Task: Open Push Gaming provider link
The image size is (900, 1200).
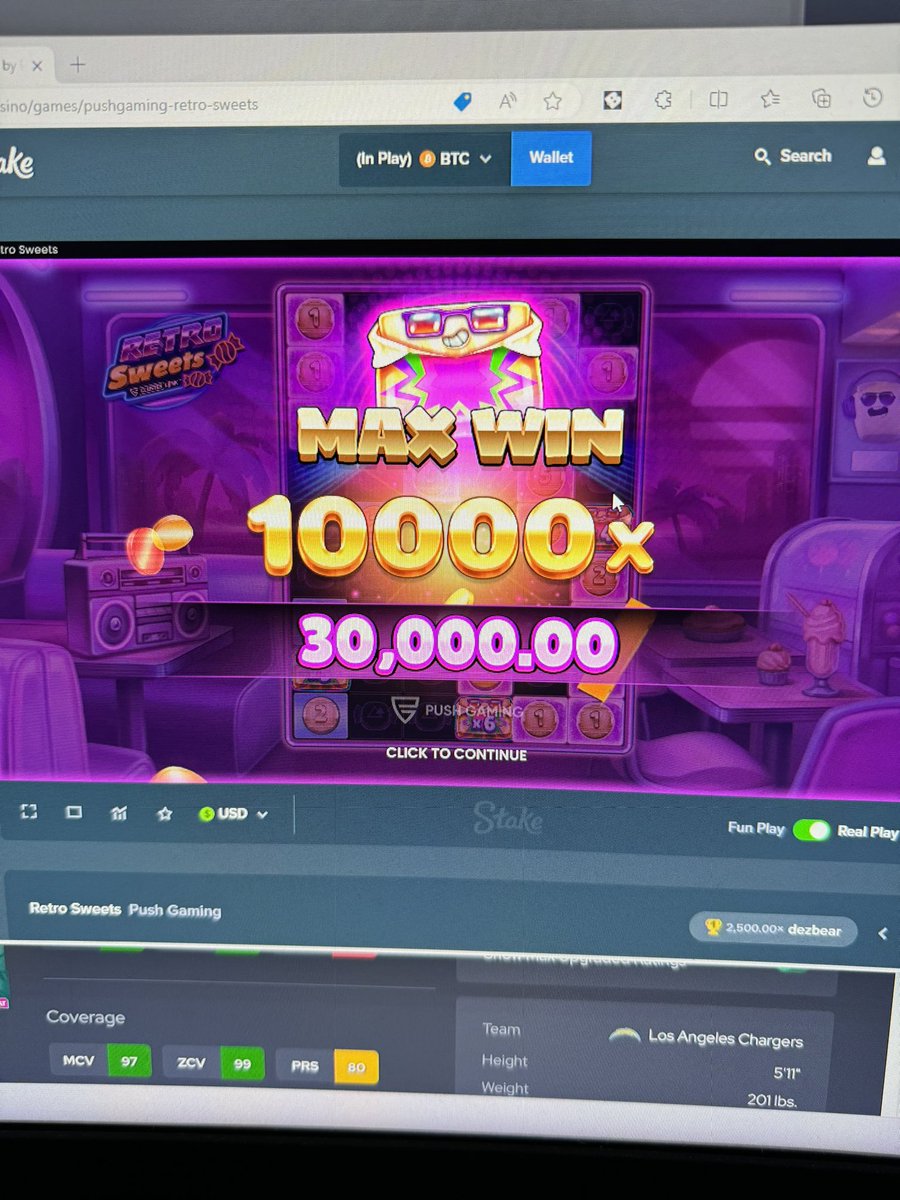Action: pos(174,911)
